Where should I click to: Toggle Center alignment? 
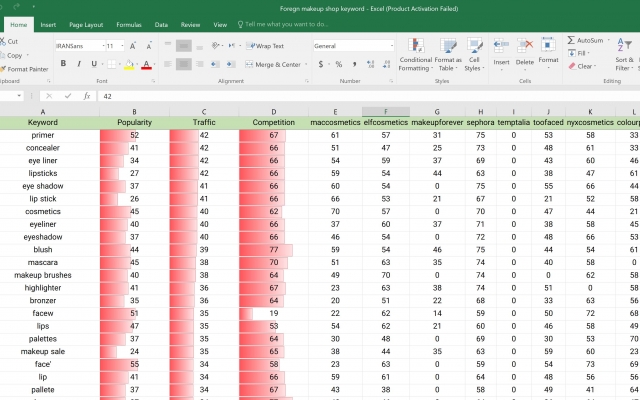pyautogui.click(x=184, y=64)
